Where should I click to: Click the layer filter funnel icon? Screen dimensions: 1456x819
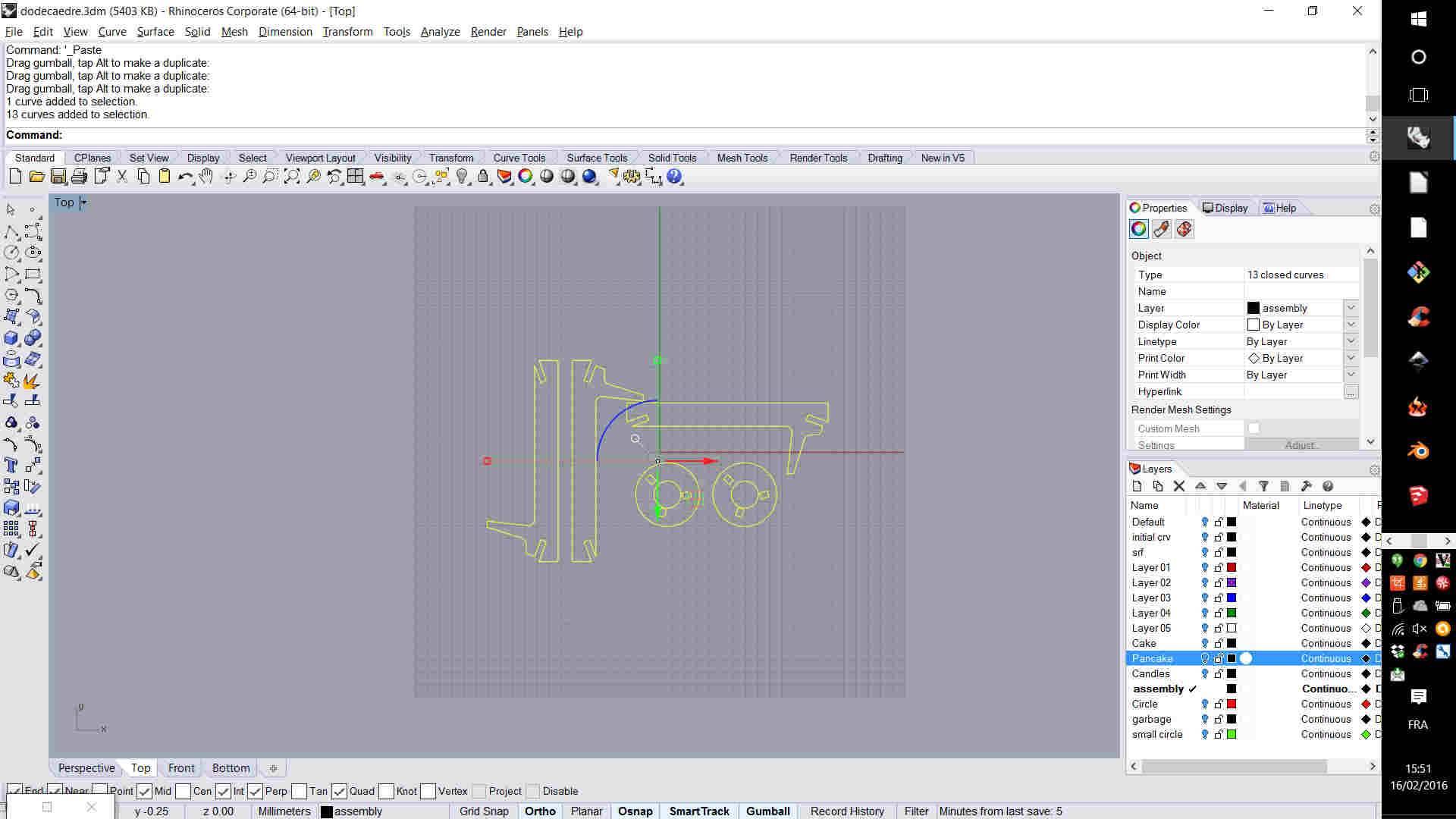[1263, 486]
